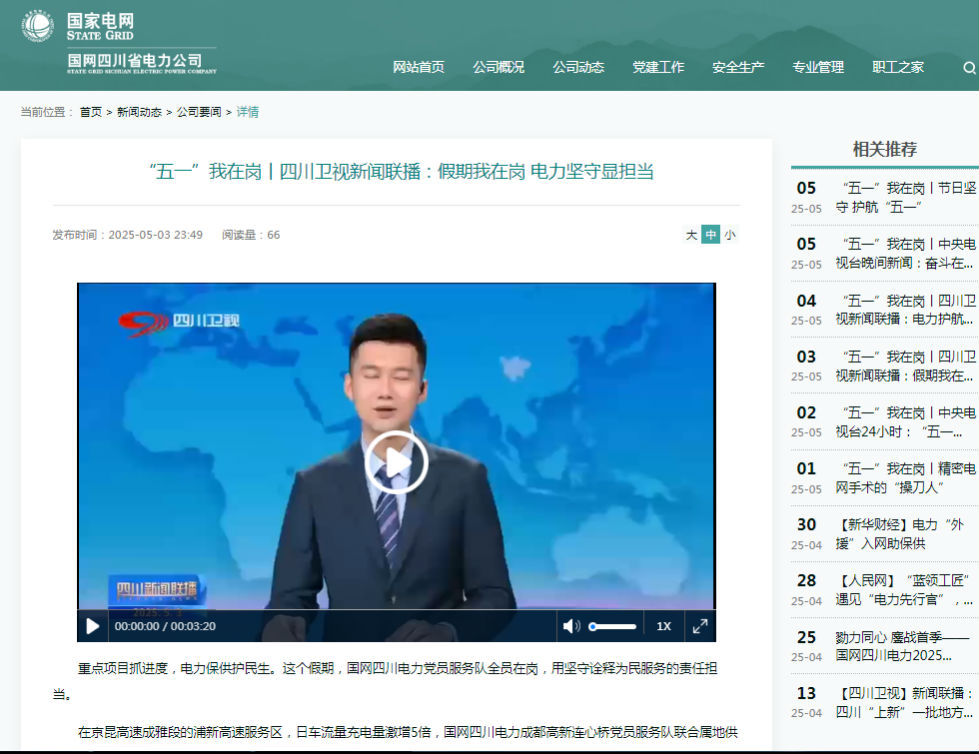979x754 pixels.
Task: Click the article title 假期我在岗 电力坚守显担当
Action: 401,171
